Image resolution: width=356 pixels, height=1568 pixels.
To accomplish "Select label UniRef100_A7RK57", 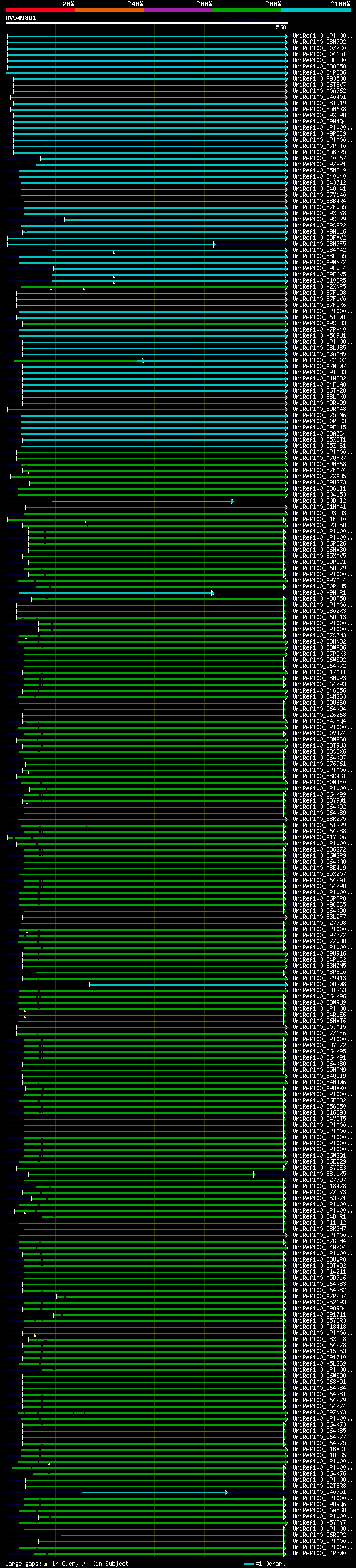I will coord(319,1296).
